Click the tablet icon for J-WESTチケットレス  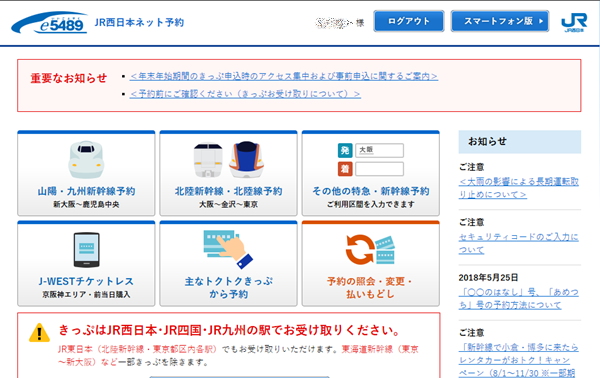pyautogui.click(x=86, y=250)
